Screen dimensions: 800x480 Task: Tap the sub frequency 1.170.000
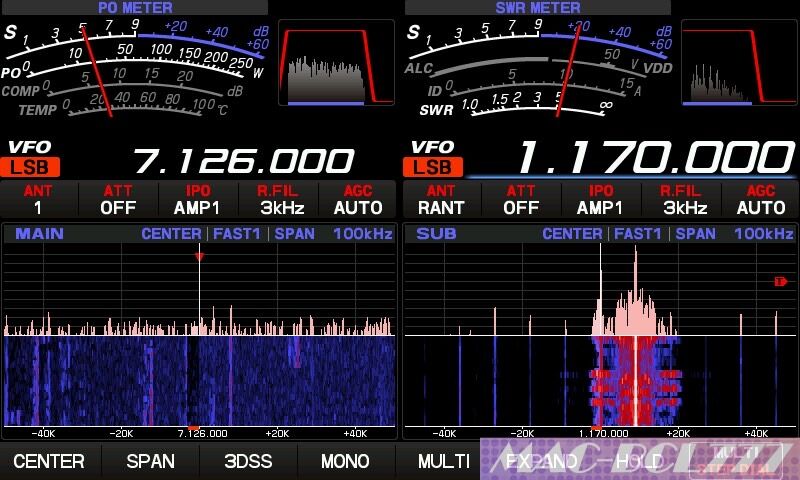click(x=656, y=157)
